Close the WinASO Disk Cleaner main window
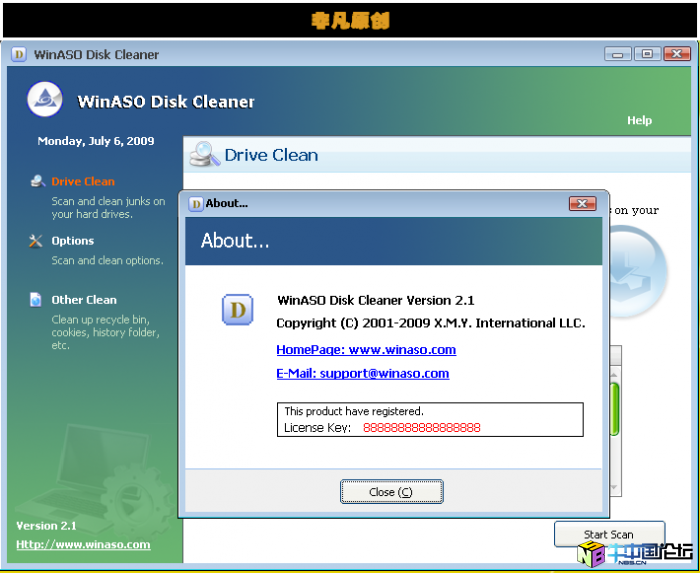This screenshot has width=700, height=573. [677, 54]
